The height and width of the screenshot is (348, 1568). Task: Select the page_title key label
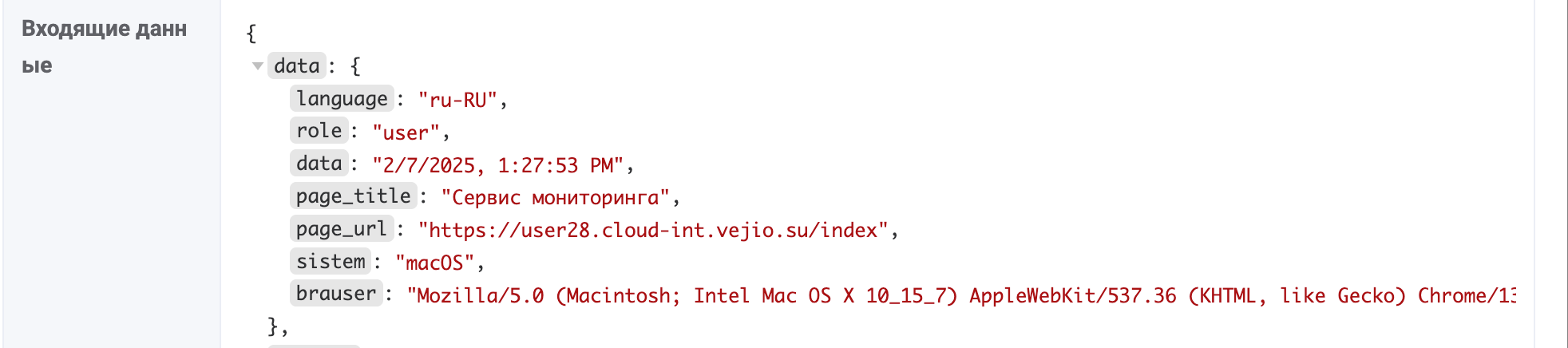click(353, 196)
